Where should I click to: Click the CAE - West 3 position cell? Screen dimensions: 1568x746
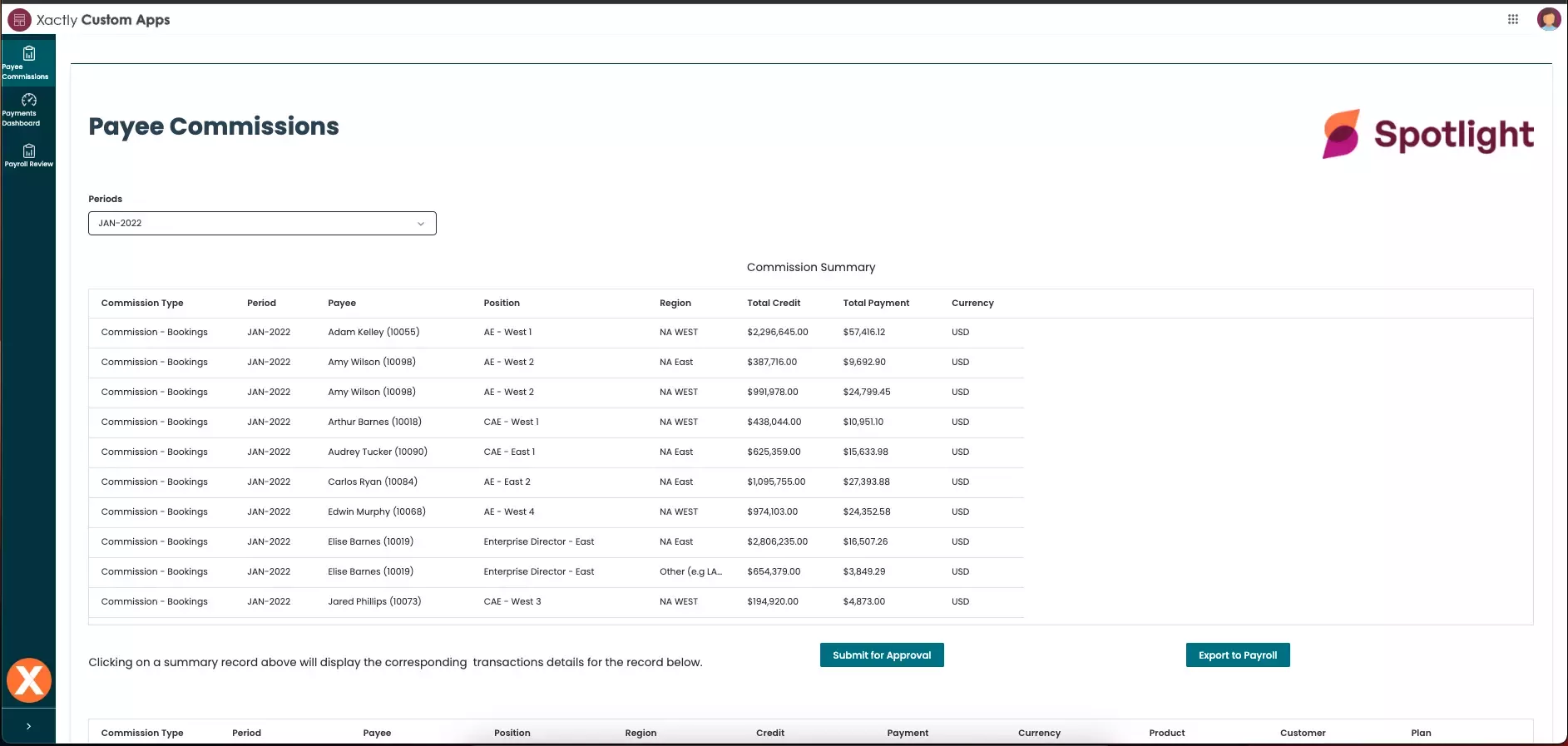[x=512, y=601]
